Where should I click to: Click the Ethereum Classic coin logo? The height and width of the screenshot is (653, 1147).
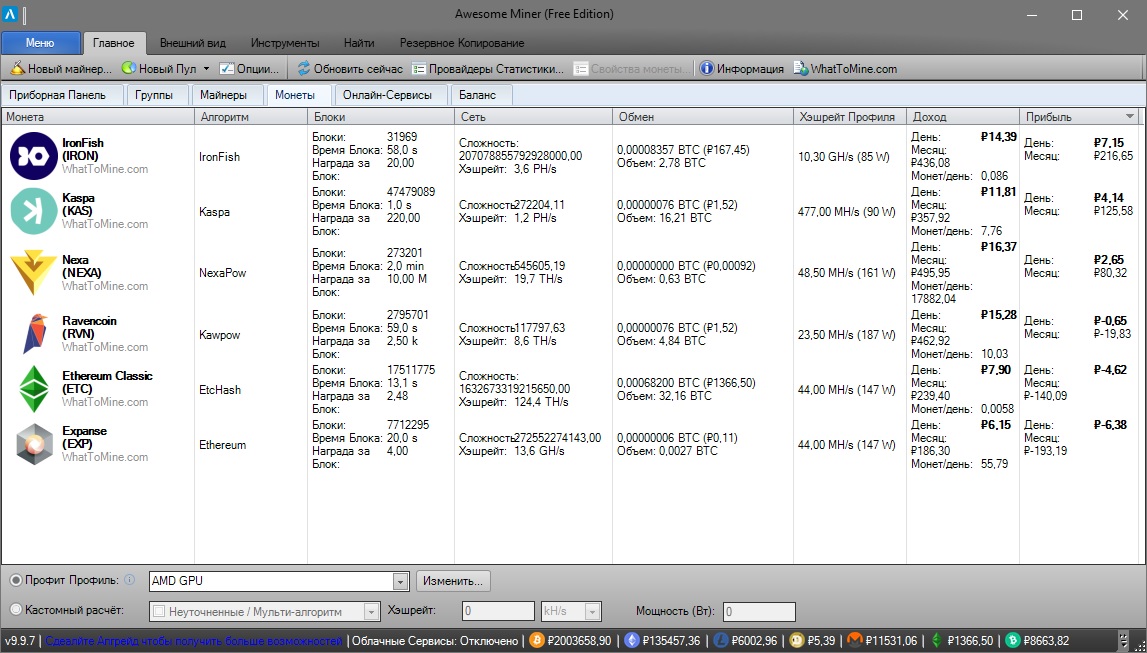click(x=34, y=389)
